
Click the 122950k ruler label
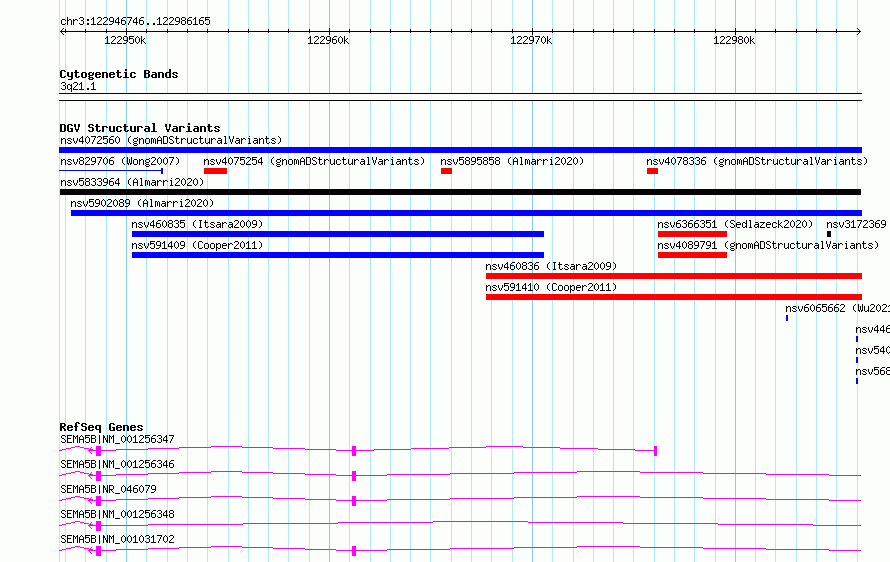click(125, 41)
